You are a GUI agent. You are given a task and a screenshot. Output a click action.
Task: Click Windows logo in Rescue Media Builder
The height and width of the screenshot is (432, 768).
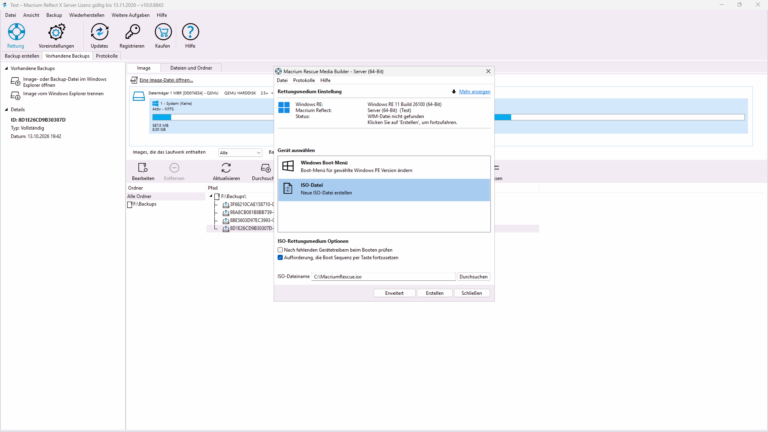pos(284,108)
